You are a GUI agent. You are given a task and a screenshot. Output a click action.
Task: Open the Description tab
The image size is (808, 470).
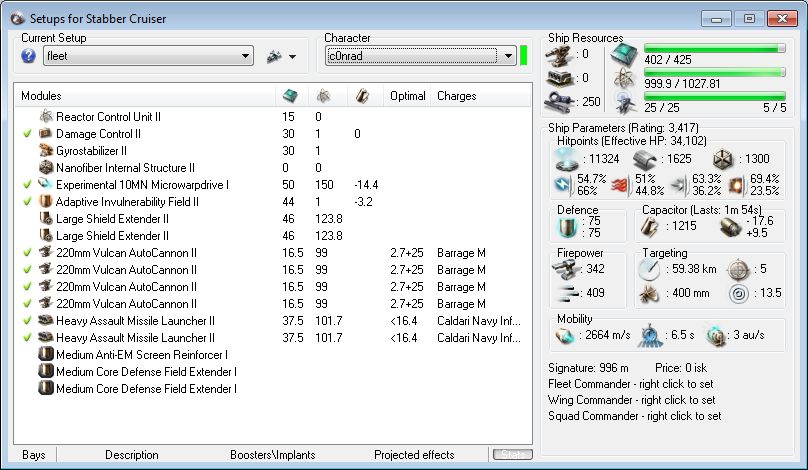click(x=132, y=455)
